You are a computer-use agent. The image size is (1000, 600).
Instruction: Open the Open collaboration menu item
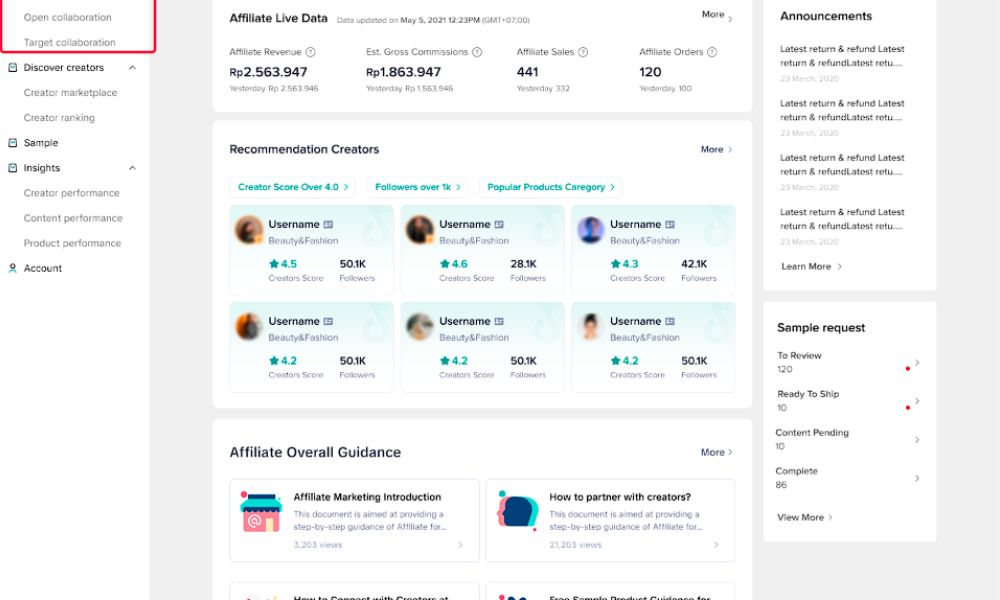tap(68, 17)
